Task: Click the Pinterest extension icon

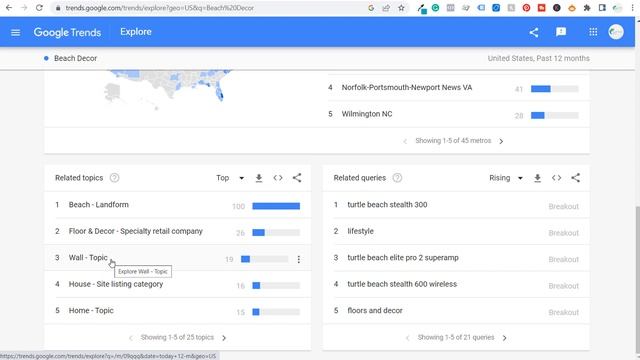Action: click(526, 8)
